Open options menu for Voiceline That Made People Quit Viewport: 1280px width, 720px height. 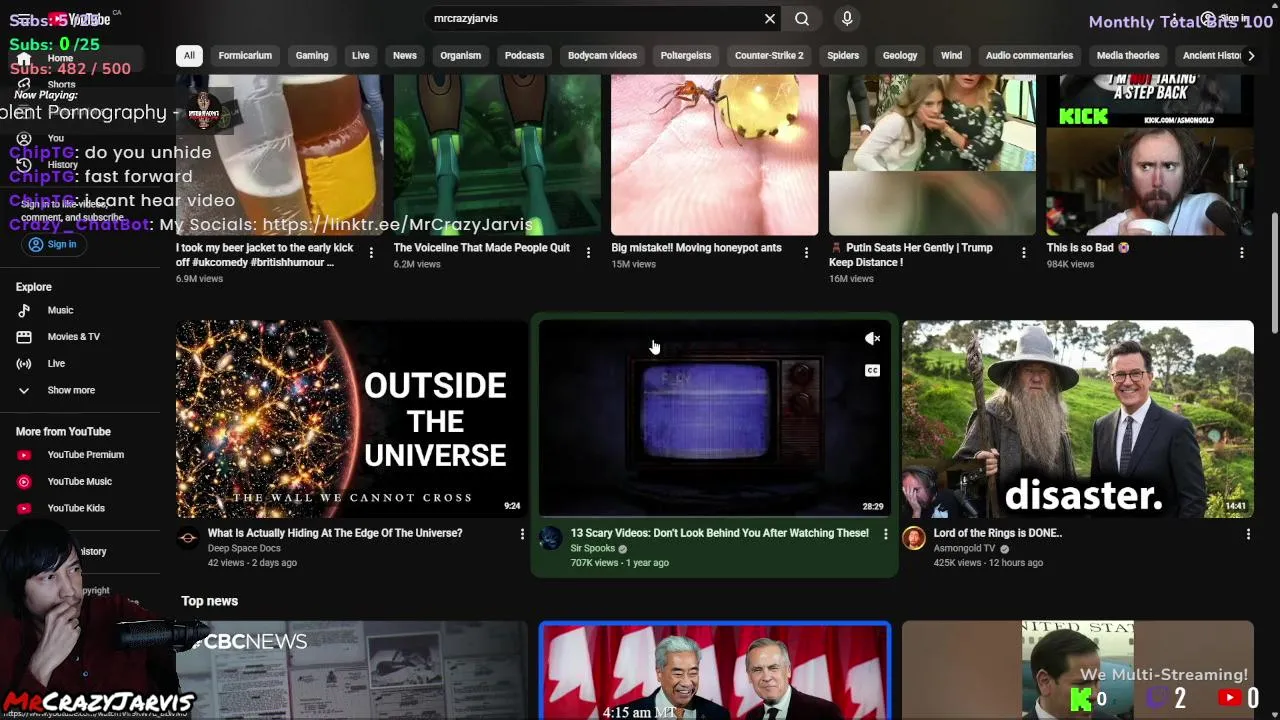[588, 253]
